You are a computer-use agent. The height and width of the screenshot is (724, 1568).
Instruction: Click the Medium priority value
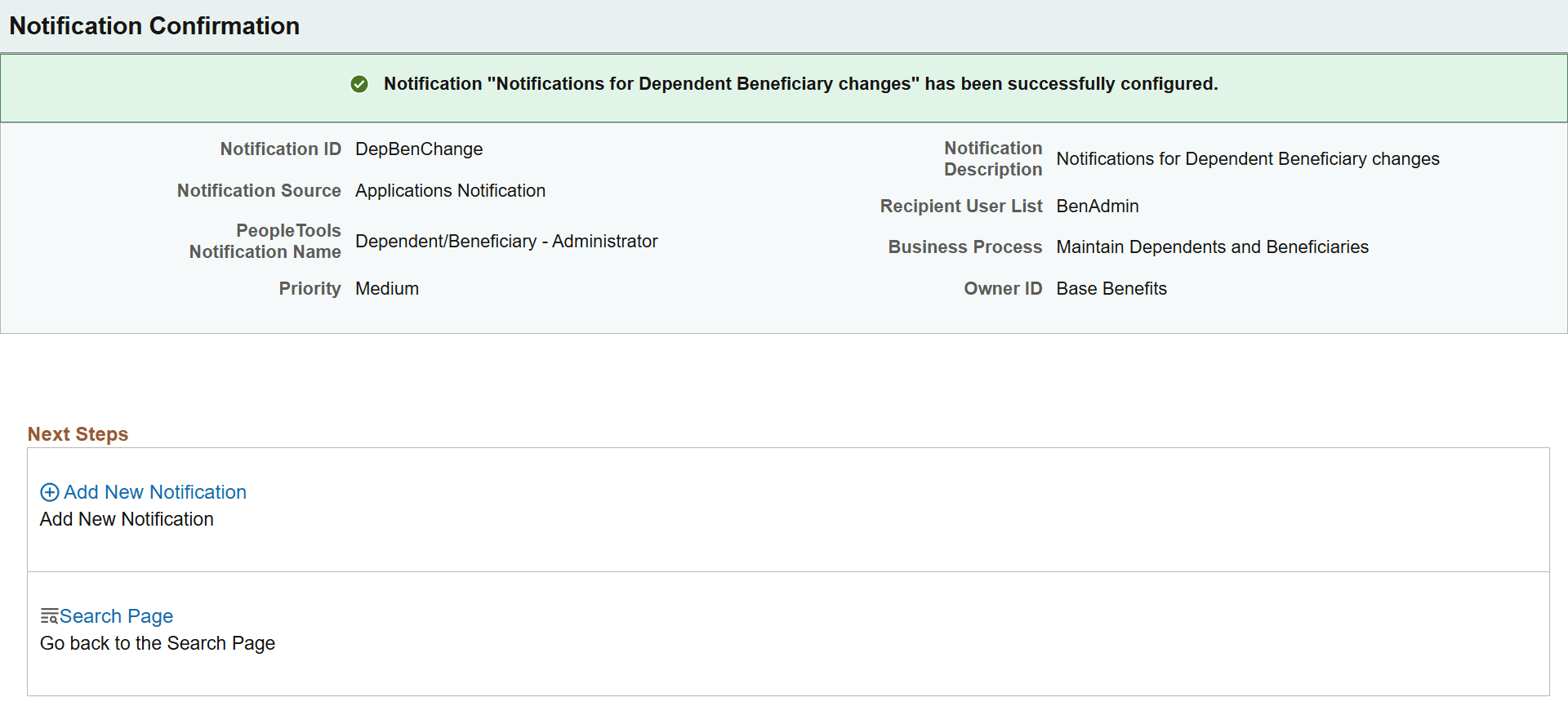[x=387, y=289]
